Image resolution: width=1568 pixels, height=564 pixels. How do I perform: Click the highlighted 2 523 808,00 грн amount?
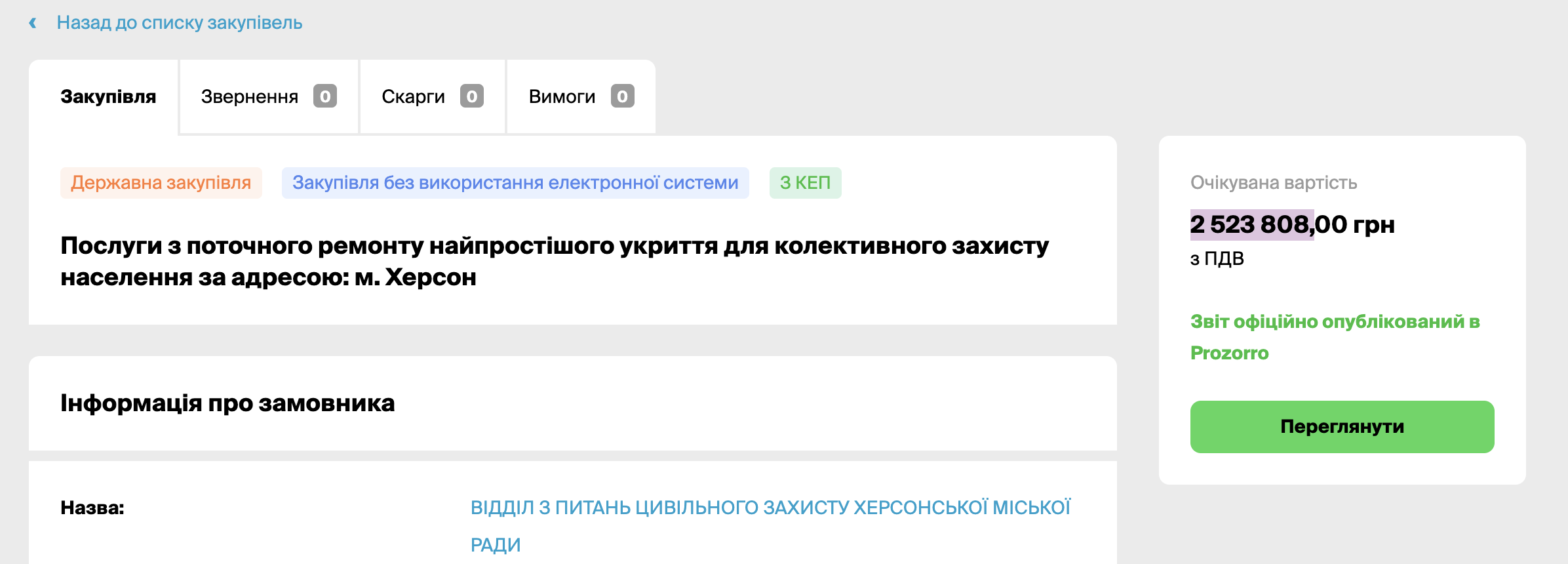click(x=1291, y=225)
